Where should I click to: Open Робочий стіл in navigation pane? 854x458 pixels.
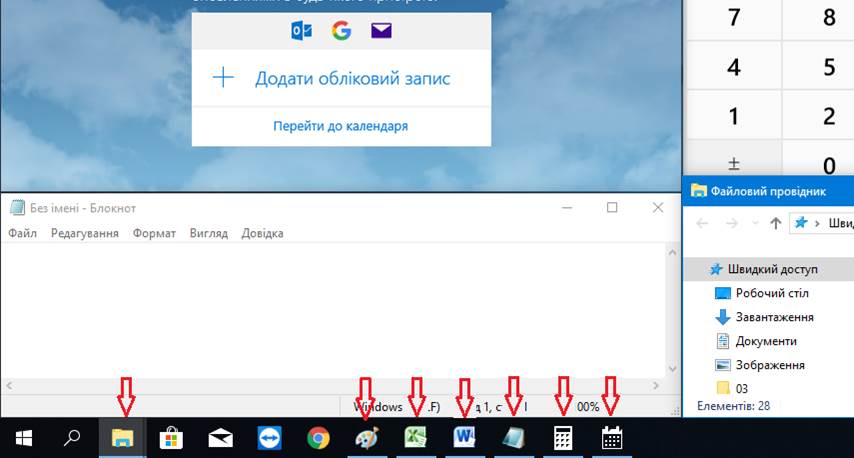click(772, 293)
